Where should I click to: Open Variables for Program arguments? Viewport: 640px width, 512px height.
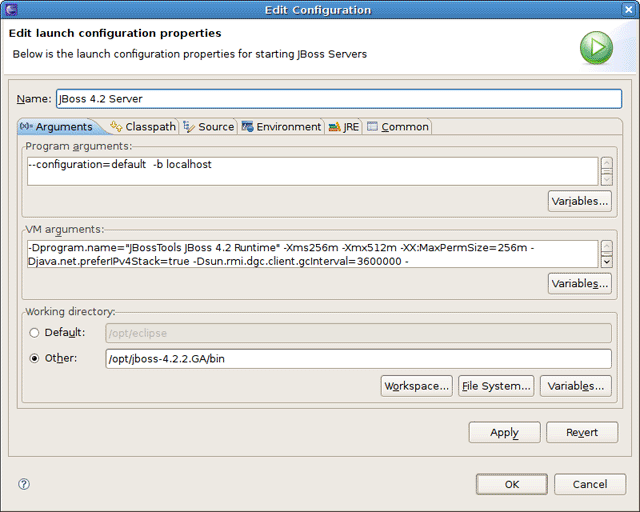[580, 201]
